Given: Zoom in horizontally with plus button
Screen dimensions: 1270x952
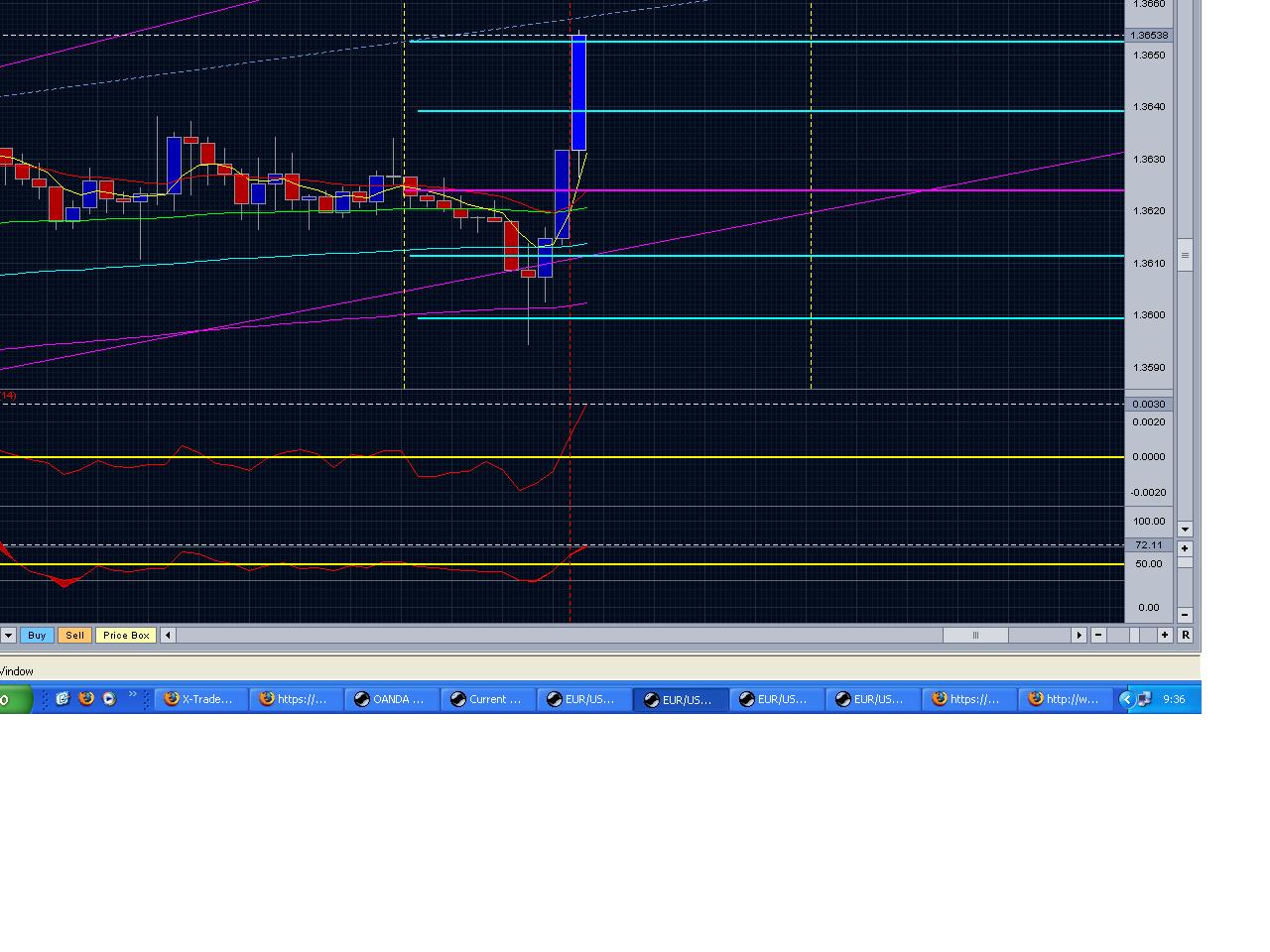Looking at the screenshot, I should [x=1165, y=635].
